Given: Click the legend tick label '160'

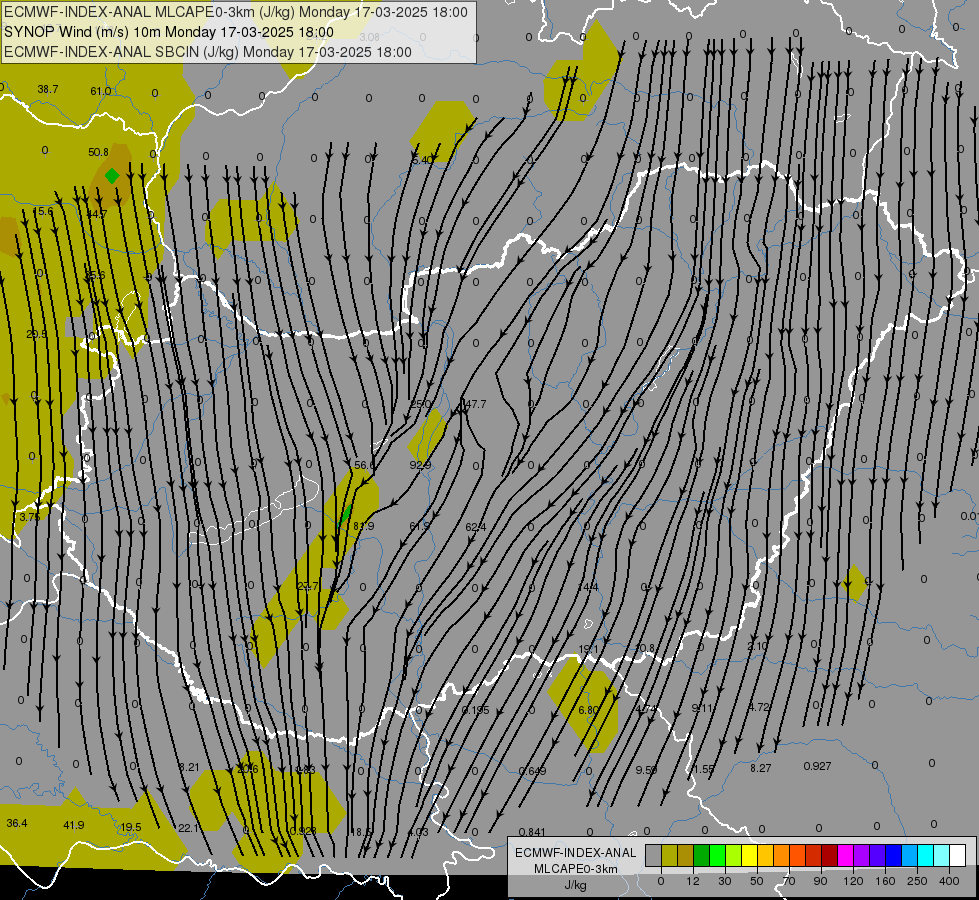Looking at the screenshot, I should 885,881.
